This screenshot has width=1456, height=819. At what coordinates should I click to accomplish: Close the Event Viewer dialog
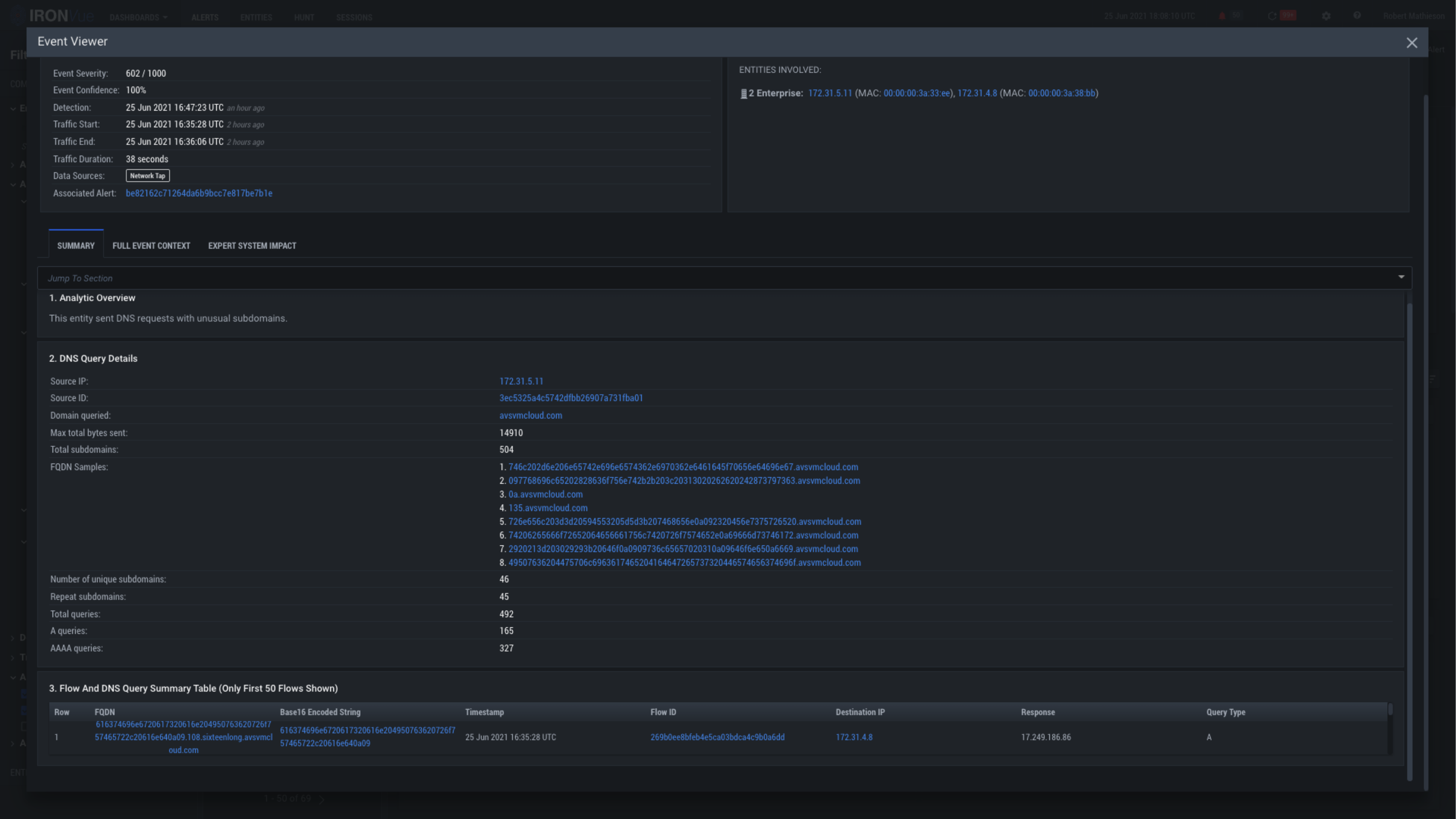pyautogui.click(x=1411, y=43)
